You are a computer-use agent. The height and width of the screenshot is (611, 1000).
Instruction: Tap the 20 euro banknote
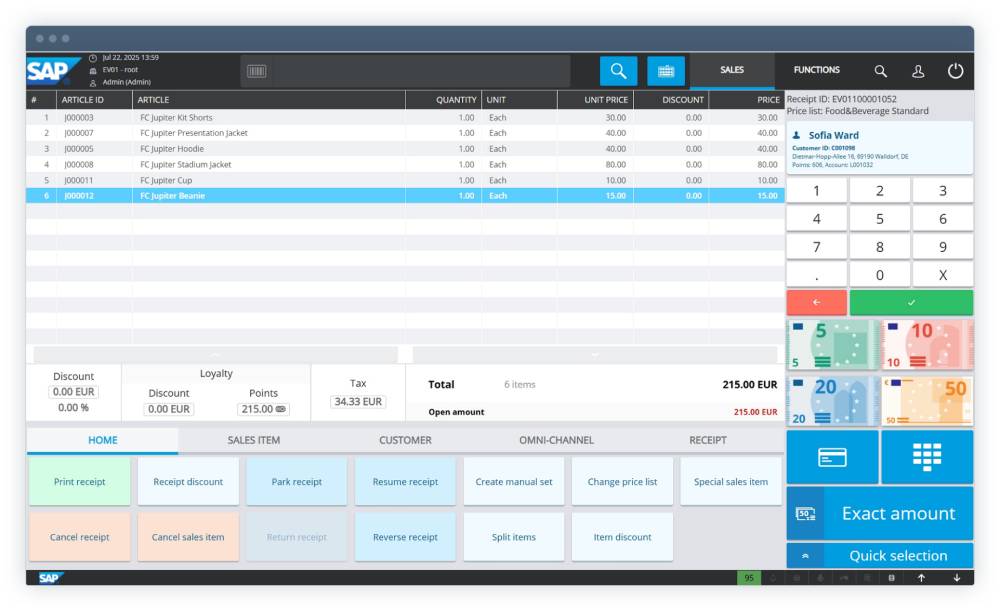click(x=832, y=401)
